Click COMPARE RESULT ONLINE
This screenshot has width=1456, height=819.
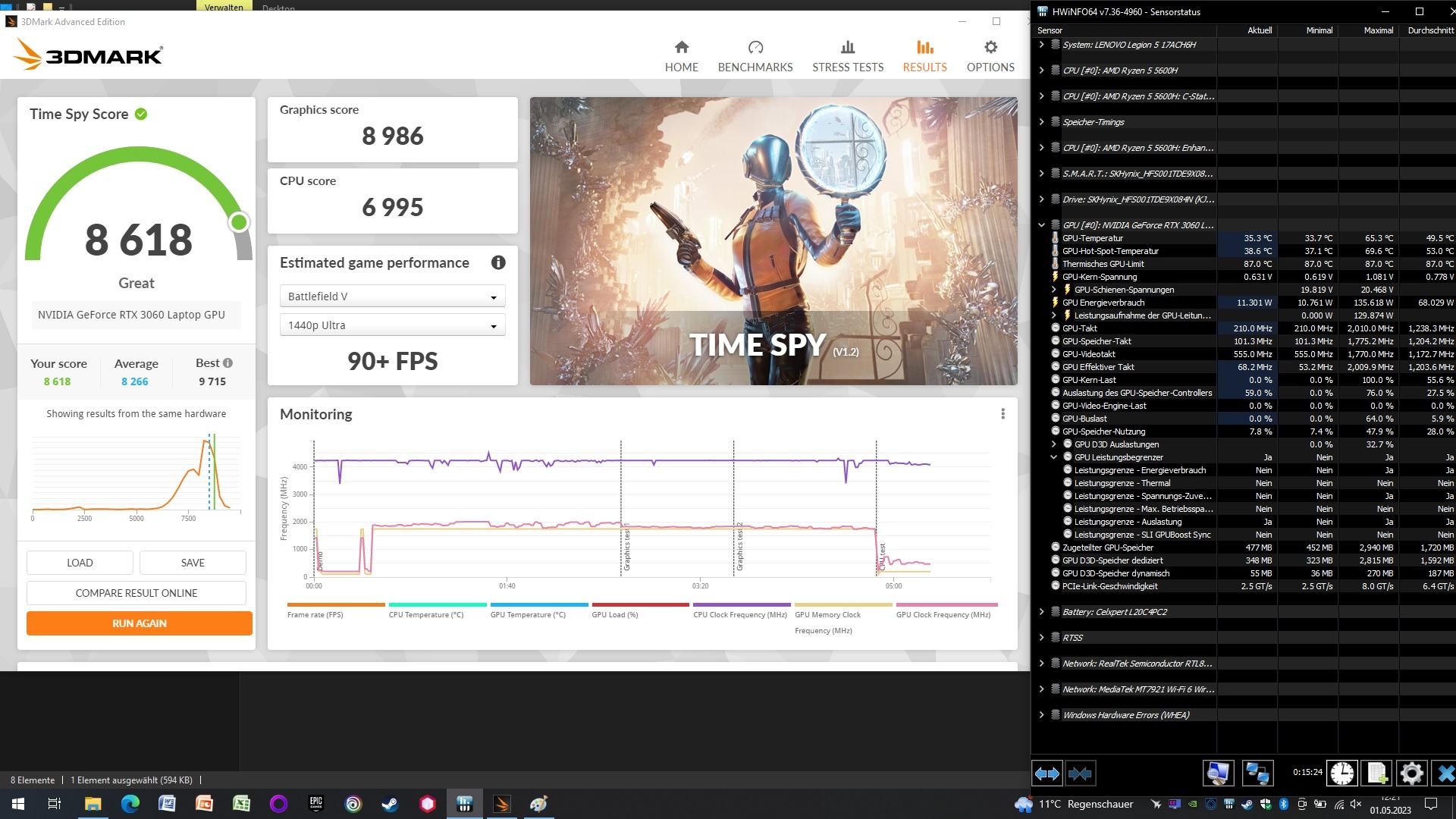(136, 593)
